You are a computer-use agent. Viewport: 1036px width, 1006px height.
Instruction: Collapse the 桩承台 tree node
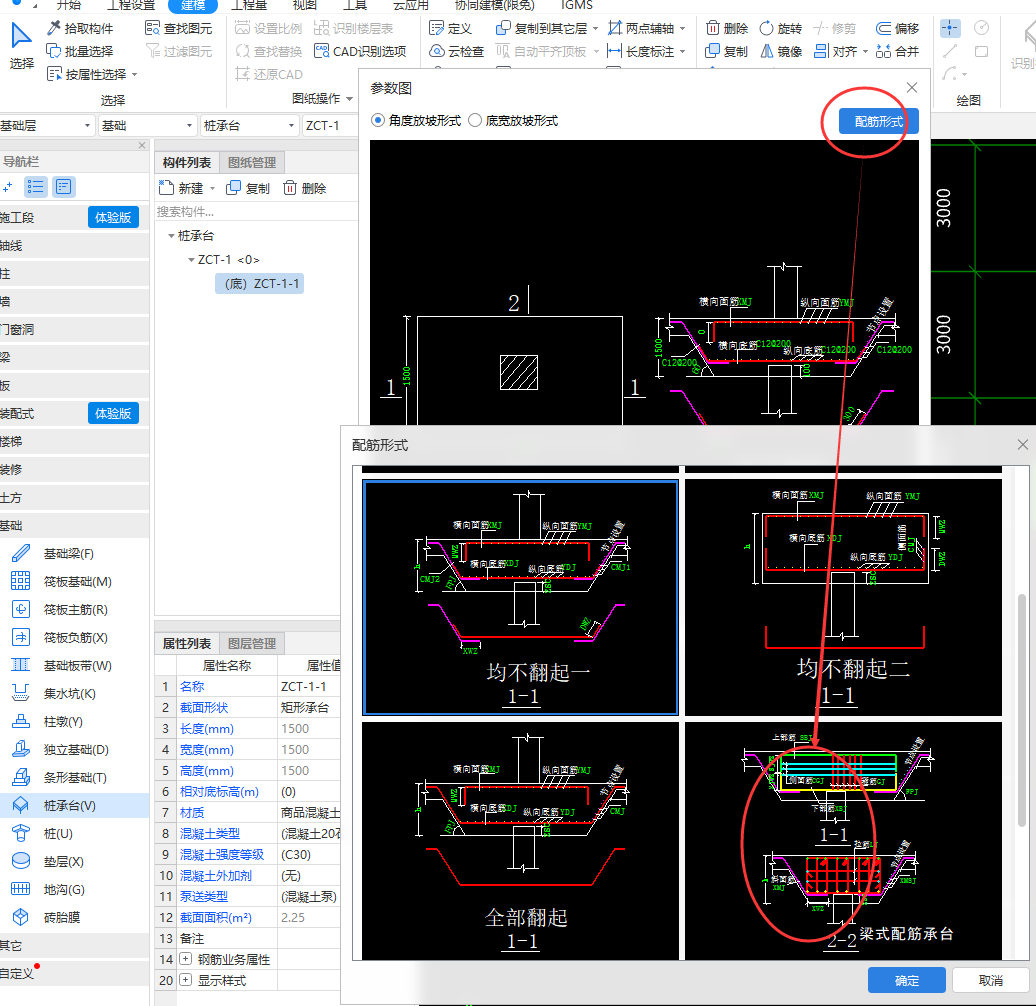click(171, 236)
